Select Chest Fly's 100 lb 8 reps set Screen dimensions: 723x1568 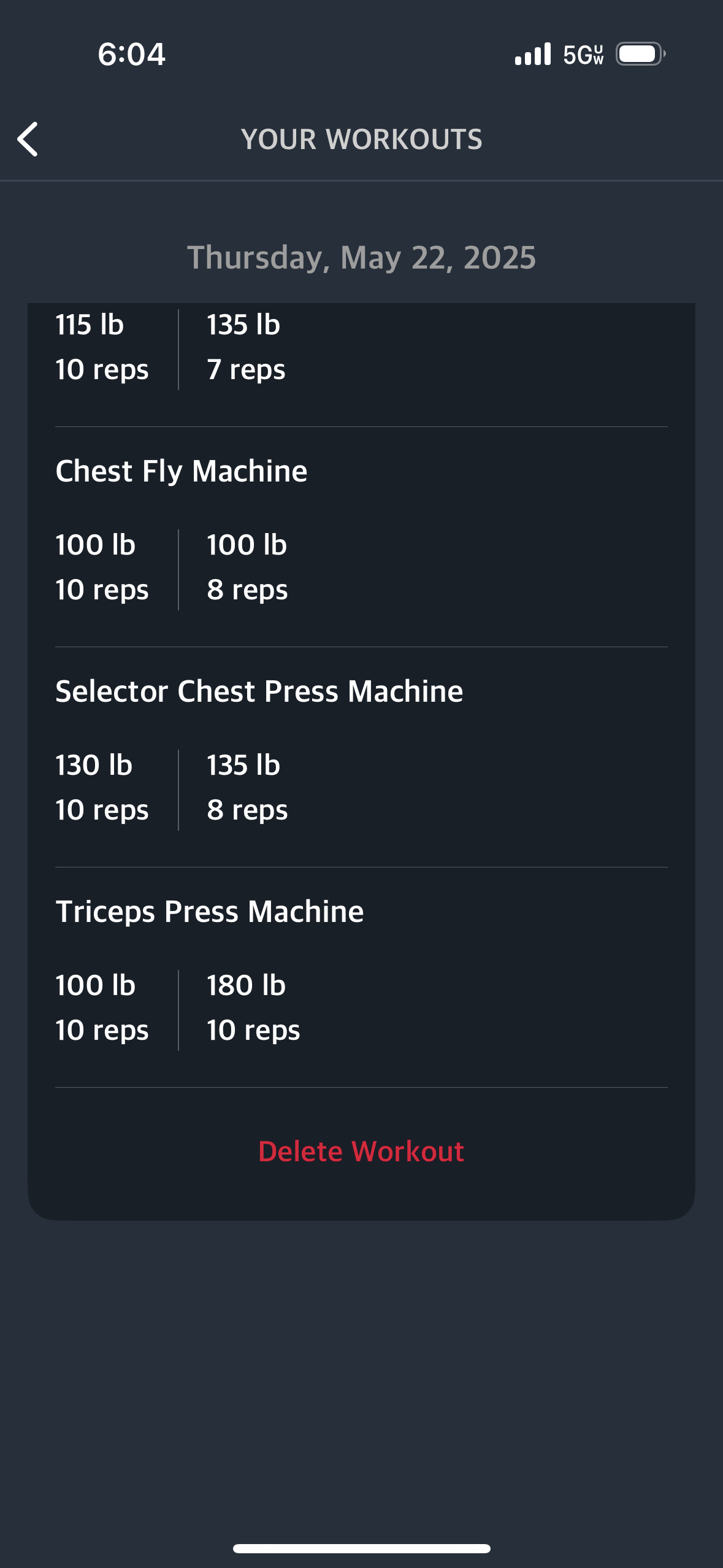point(247,567)
